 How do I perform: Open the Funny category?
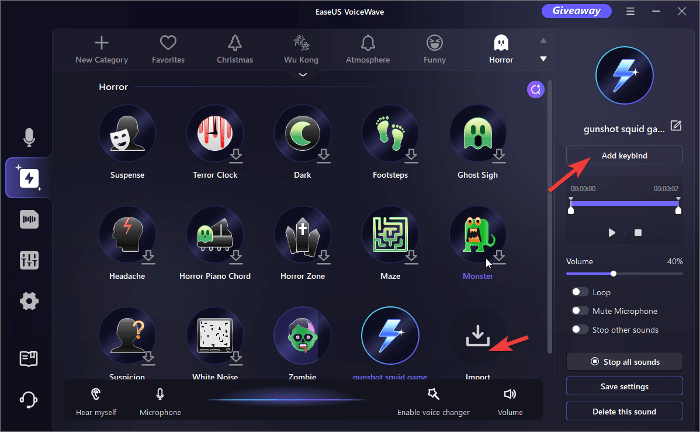tap(434, 49)
